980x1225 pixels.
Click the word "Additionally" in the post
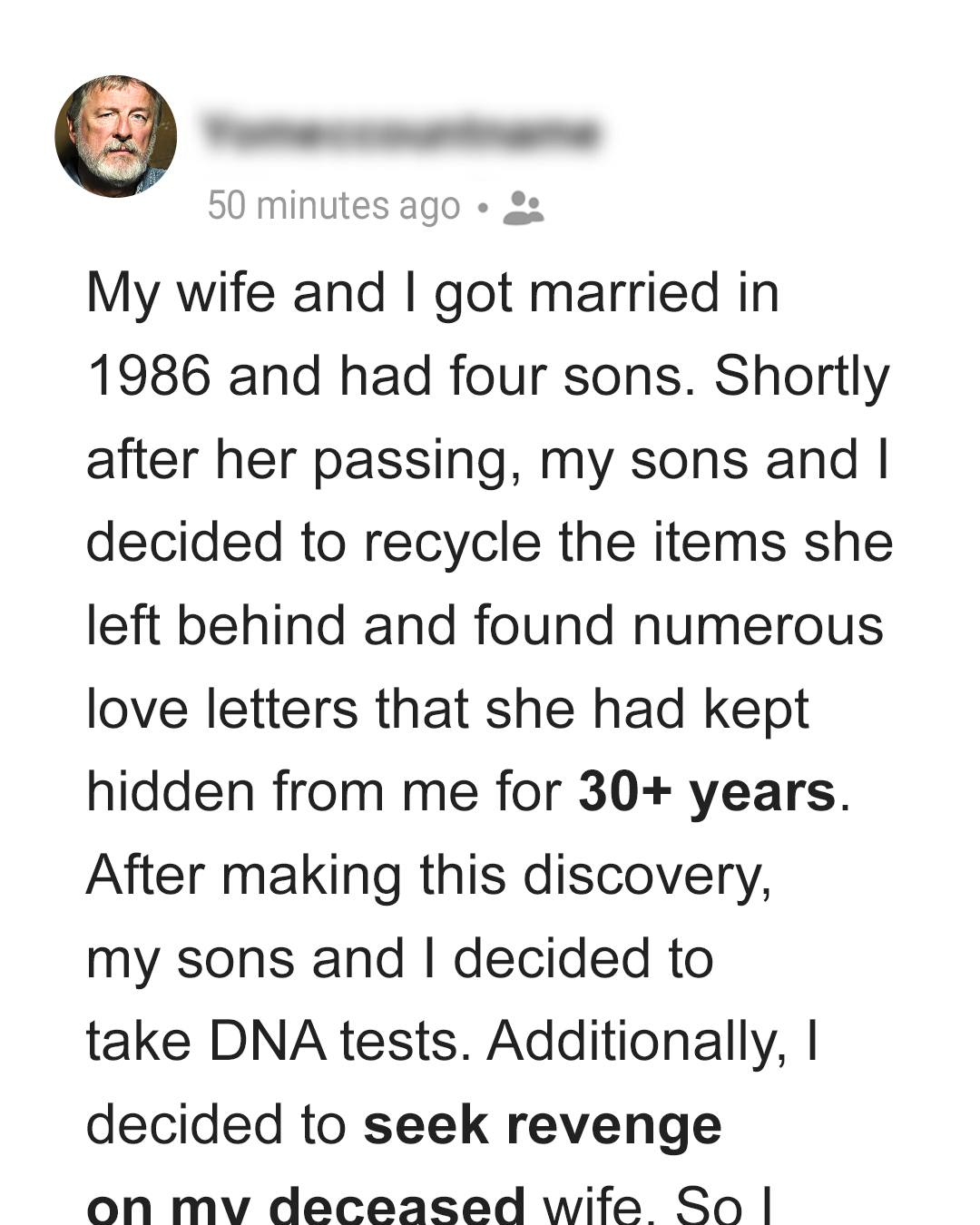pyautogui.click(x=636, y=1042)
